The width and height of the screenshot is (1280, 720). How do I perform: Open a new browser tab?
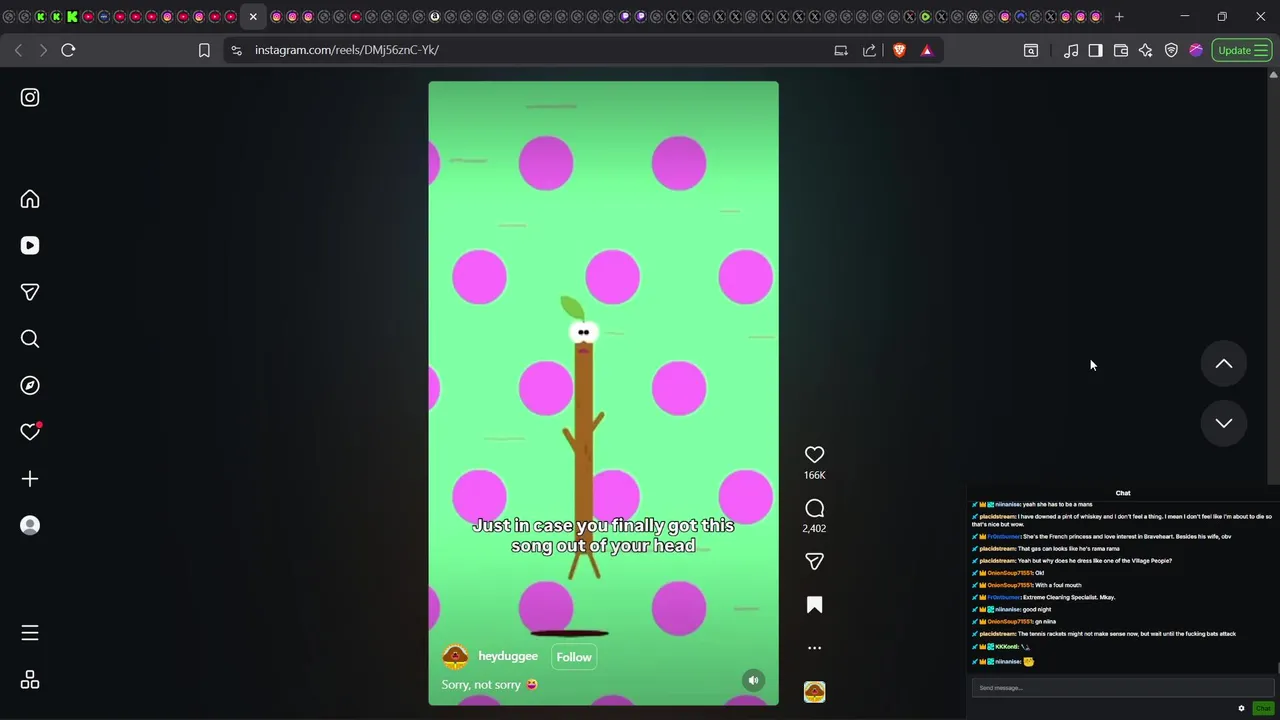tap(1119, 16)
